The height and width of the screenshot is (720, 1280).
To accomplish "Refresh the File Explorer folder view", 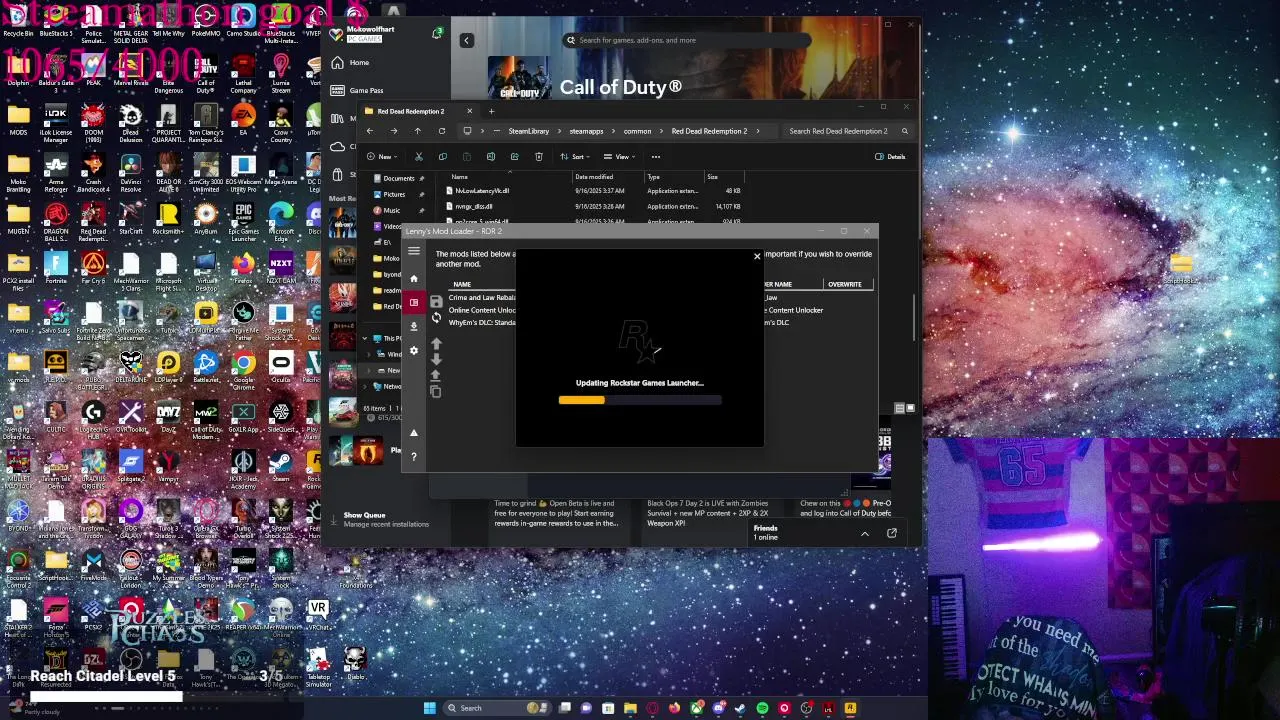I will pos(442,131).
